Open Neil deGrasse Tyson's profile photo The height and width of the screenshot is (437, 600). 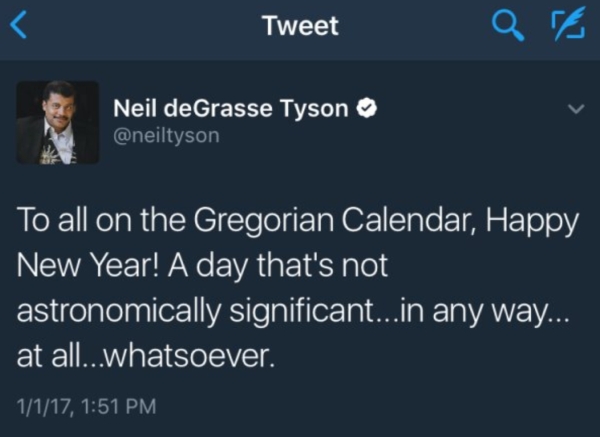click(57, 122)
